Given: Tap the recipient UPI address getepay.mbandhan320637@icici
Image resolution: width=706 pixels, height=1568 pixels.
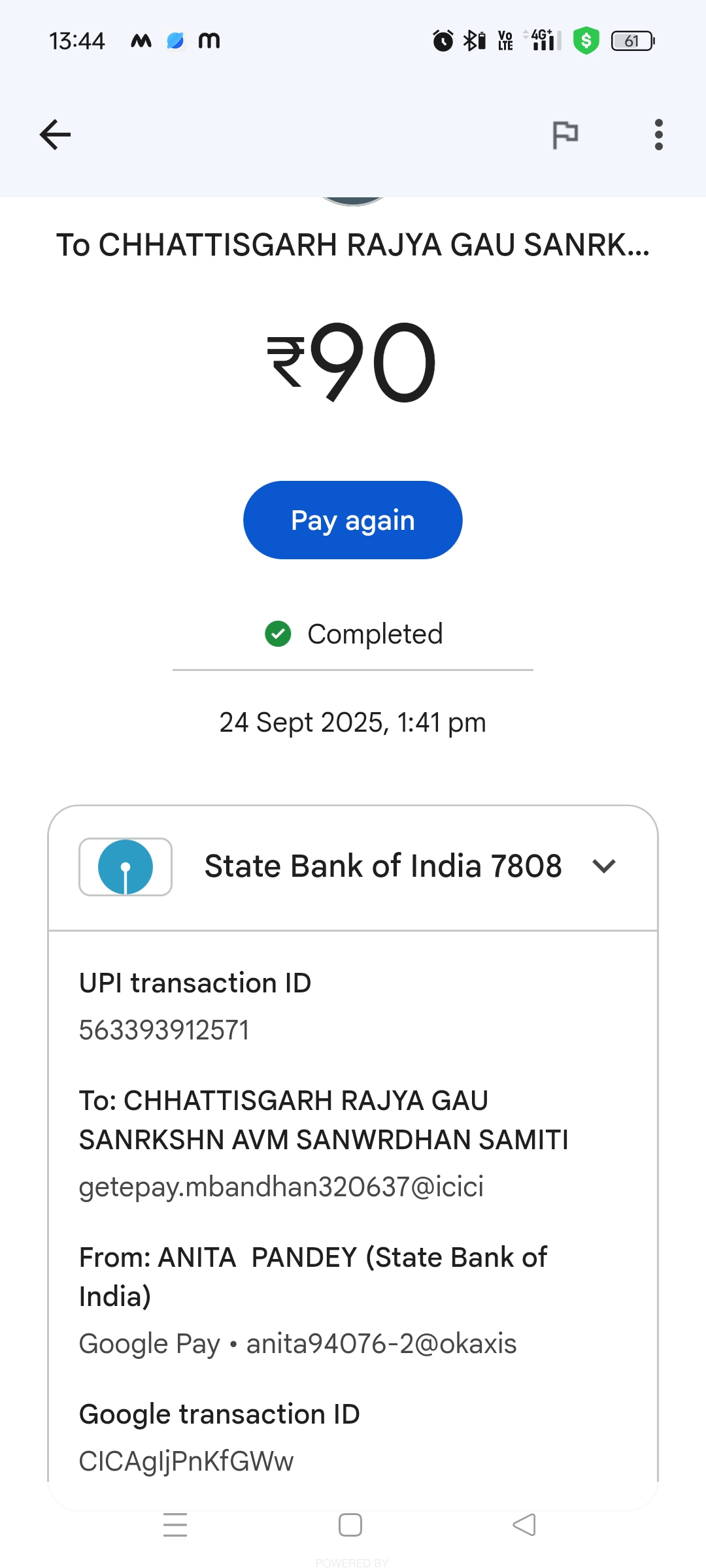Looking at the screenshot, I should coord(281,1186).
